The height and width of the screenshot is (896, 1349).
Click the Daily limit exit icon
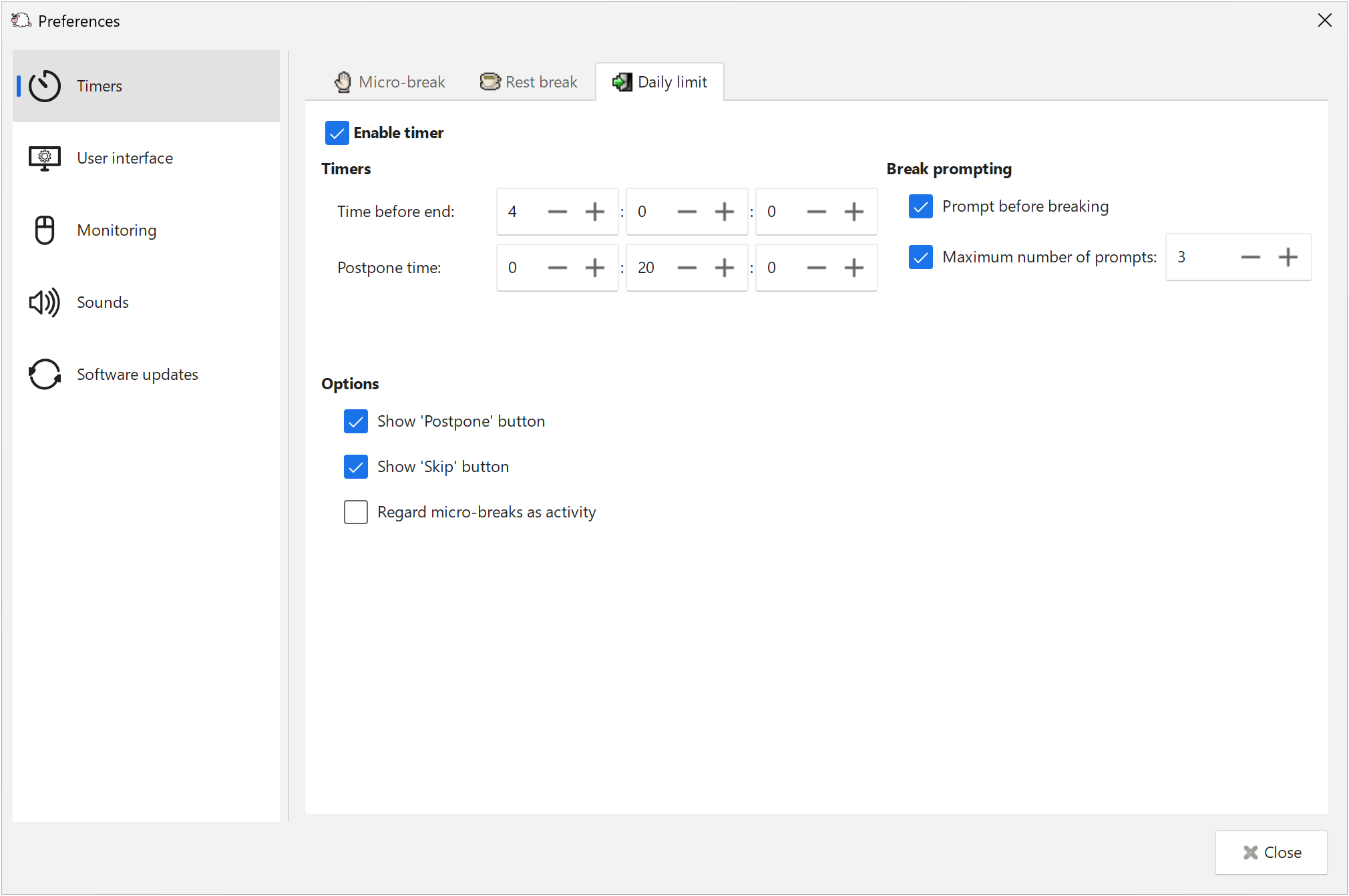pos(622,82)
